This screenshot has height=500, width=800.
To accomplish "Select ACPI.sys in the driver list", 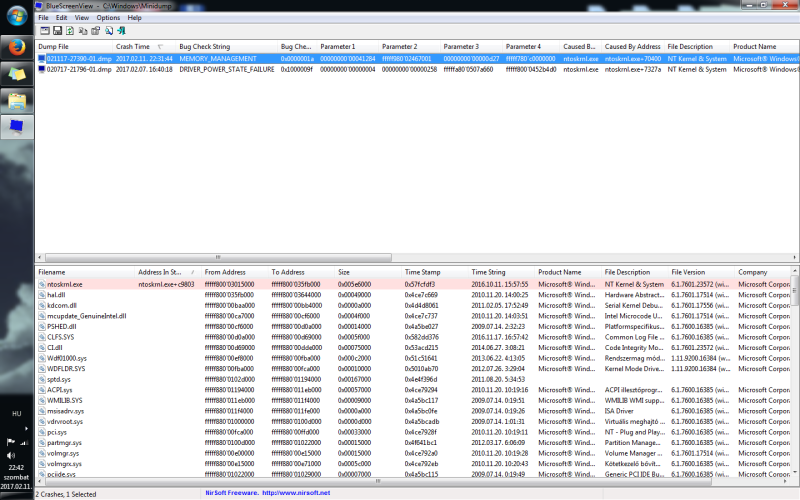I will 60,390.
